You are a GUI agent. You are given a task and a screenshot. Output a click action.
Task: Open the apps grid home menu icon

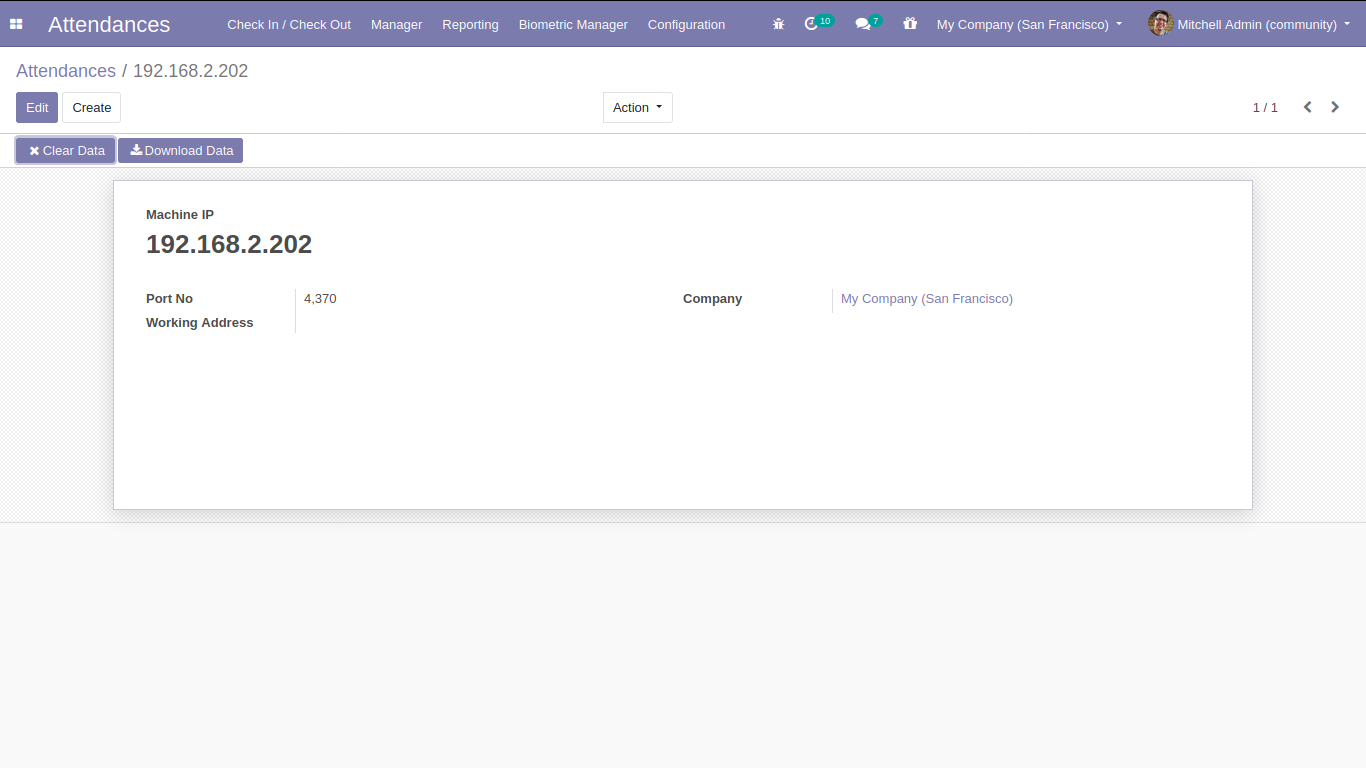pos(16,24)
